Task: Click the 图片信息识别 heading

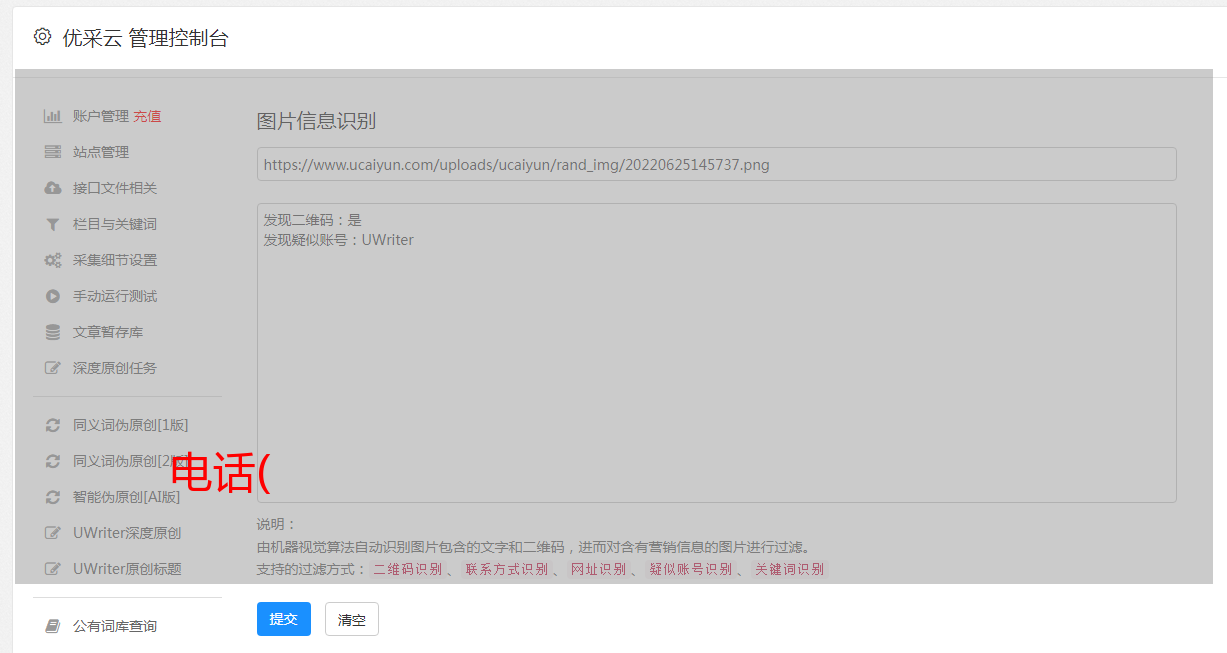Action: 316,121
